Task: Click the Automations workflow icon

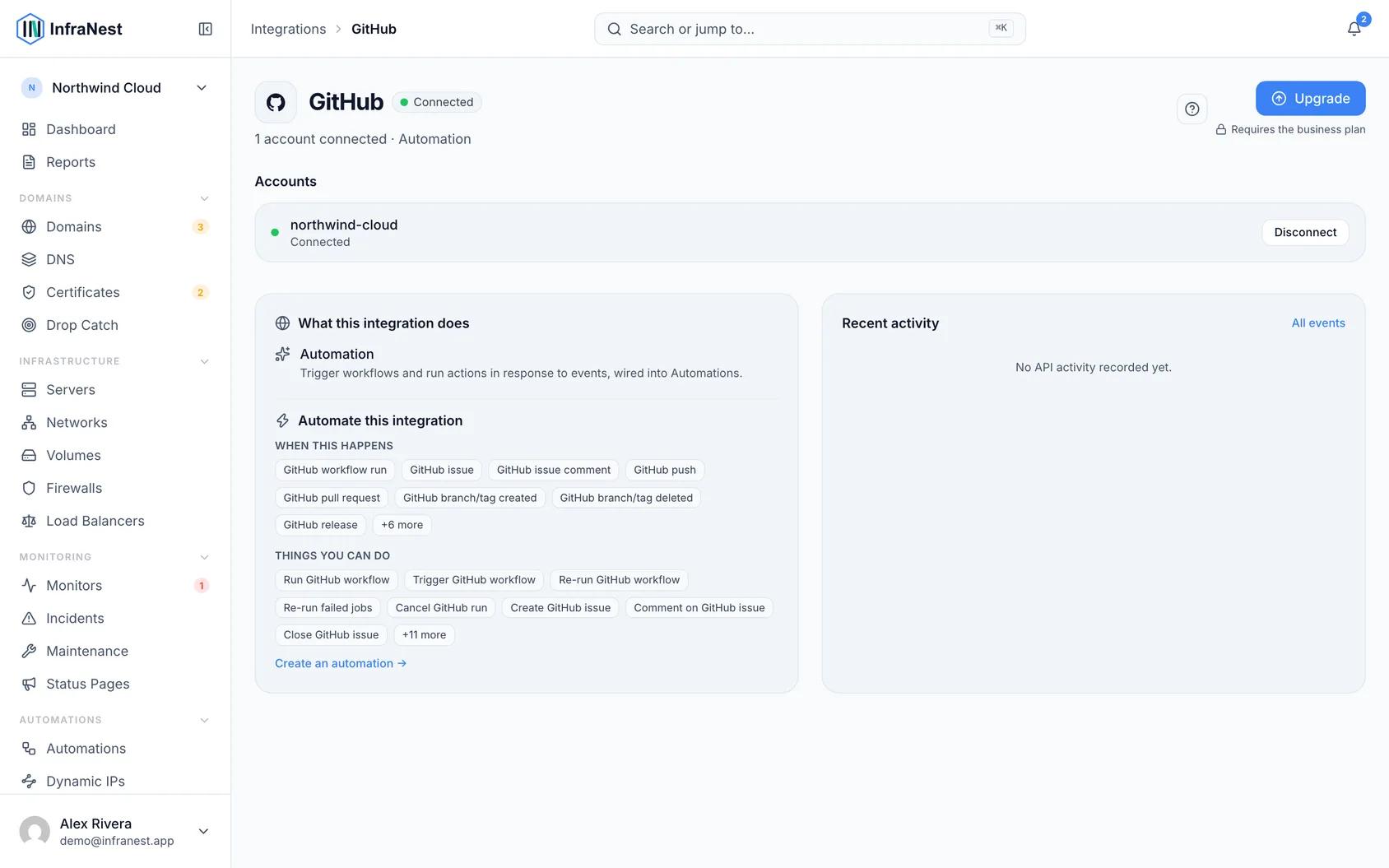Action: point(29,748)
